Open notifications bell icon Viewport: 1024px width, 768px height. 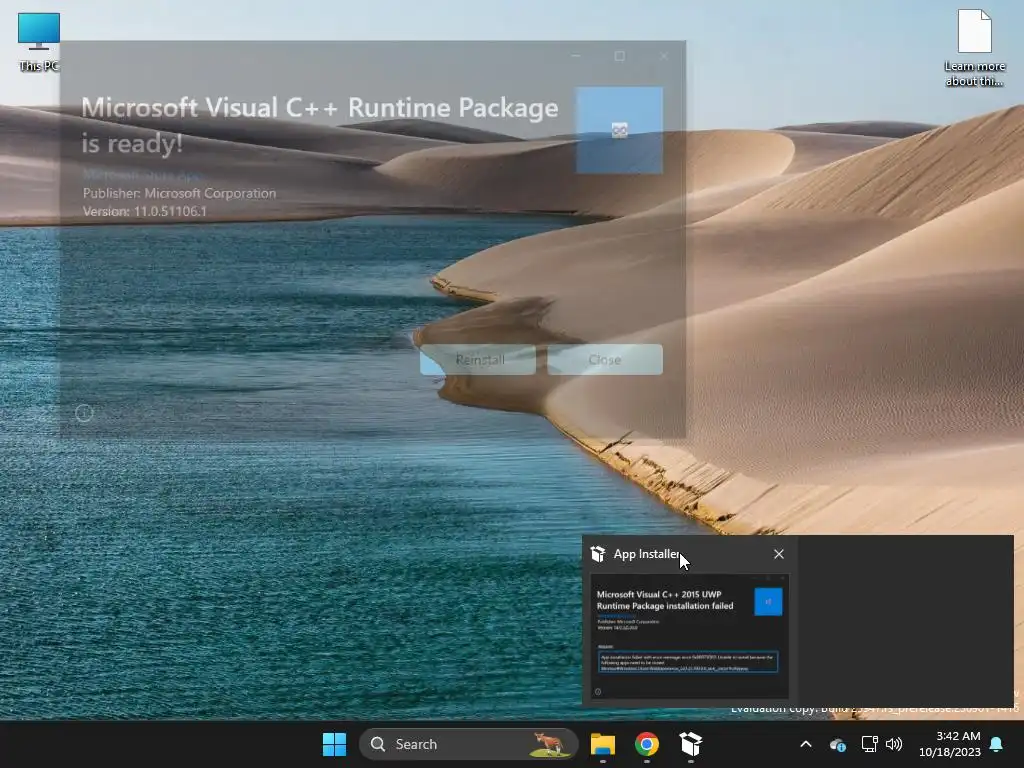coord(997,744)
